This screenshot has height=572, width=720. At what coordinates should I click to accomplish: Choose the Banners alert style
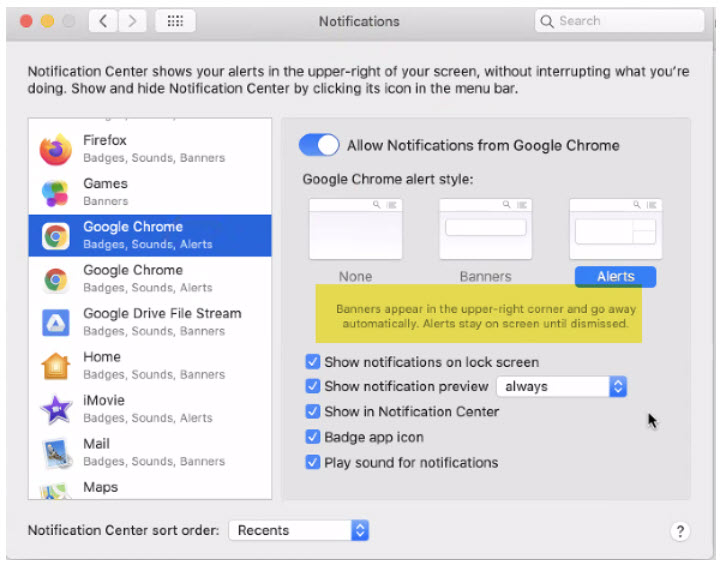(485, 230)
